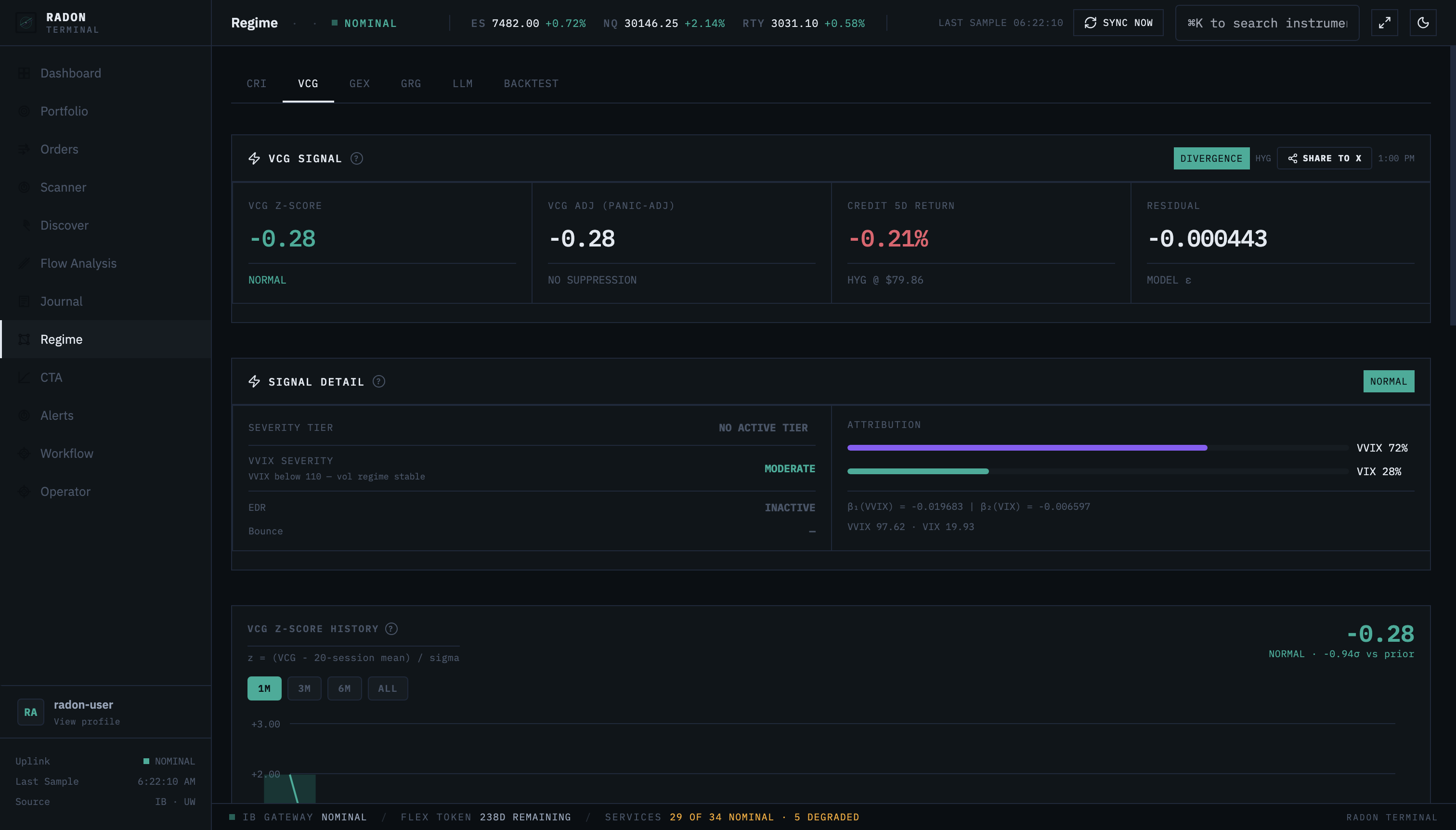This screenshot has height=830, width=1456.
Task: Select the VCG tab
Action: tap(308, 84)
